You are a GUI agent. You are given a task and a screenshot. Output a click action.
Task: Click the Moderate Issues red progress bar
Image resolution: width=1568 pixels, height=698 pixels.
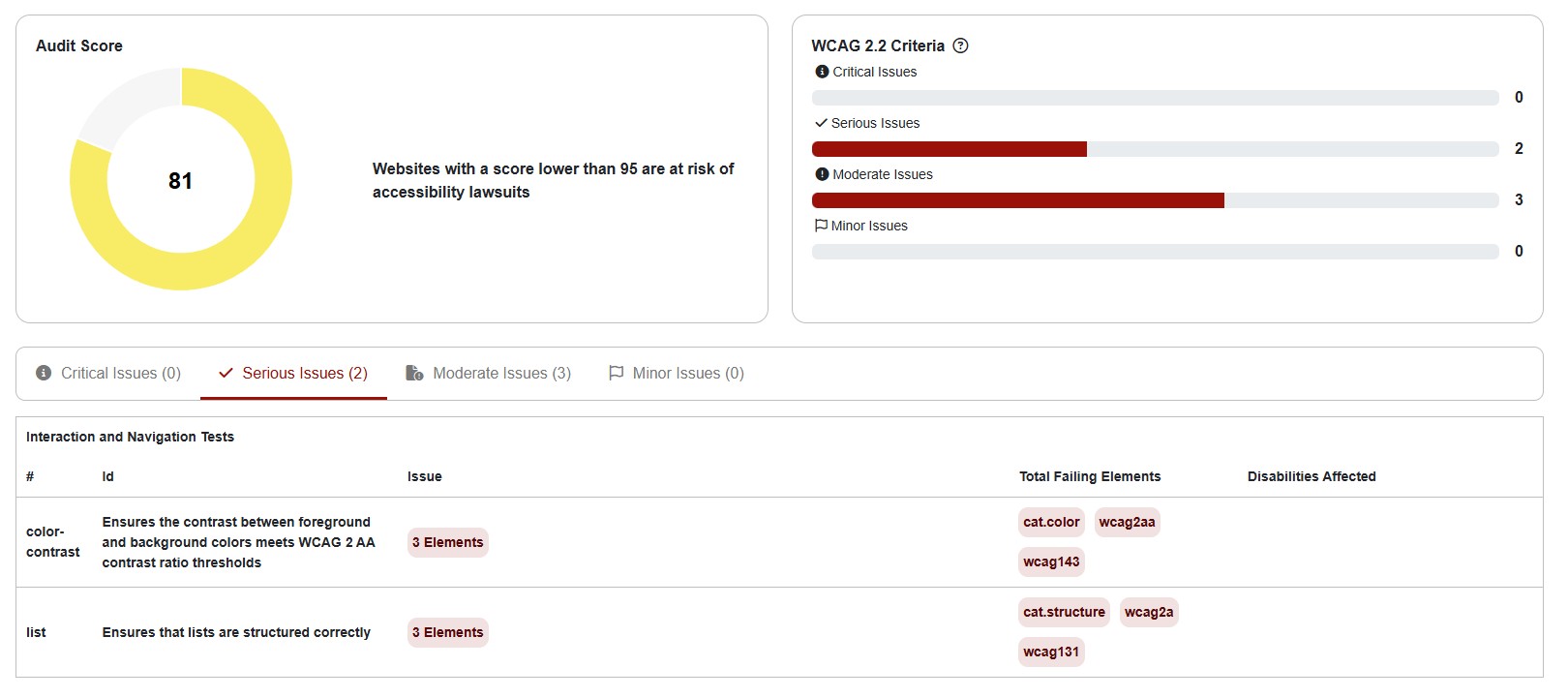click(1018, 199)
